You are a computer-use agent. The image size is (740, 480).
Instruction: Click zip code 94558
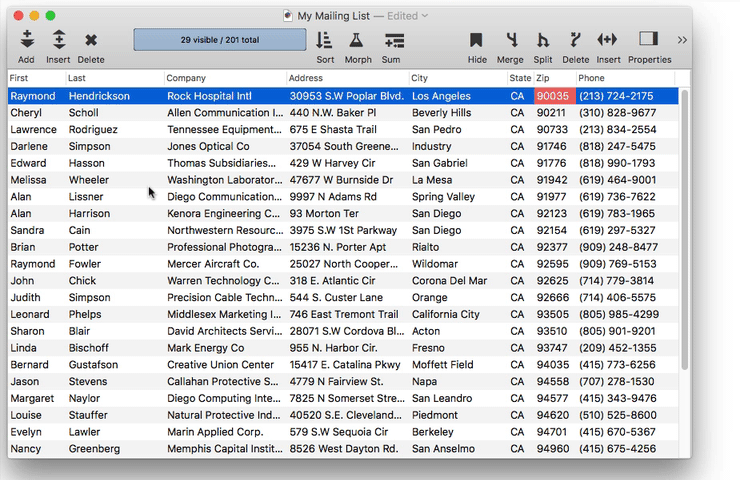pyautogui.click(x=552, y=381)
